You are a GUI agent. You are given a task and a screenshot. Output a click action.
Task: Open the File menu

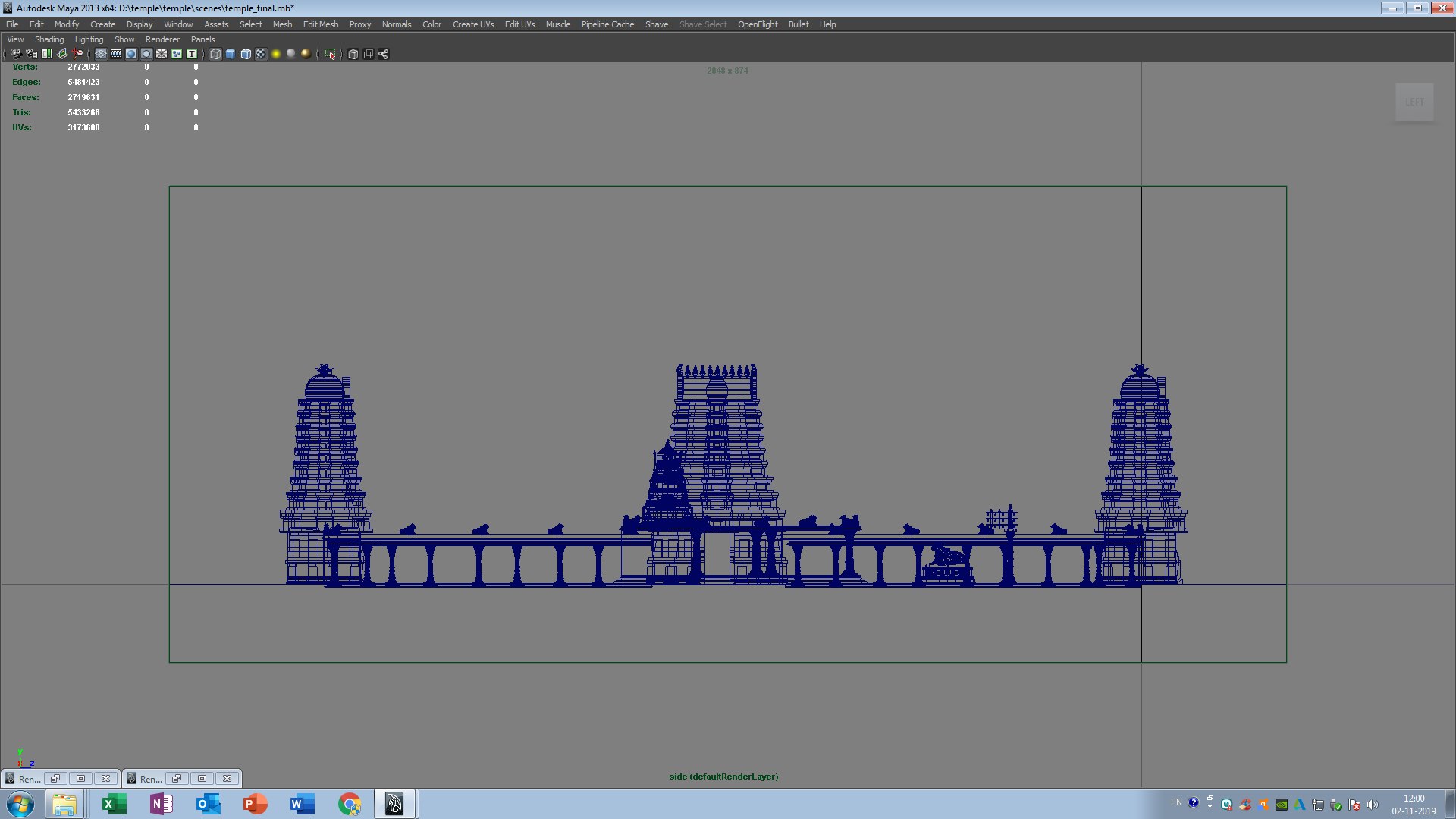12,24
